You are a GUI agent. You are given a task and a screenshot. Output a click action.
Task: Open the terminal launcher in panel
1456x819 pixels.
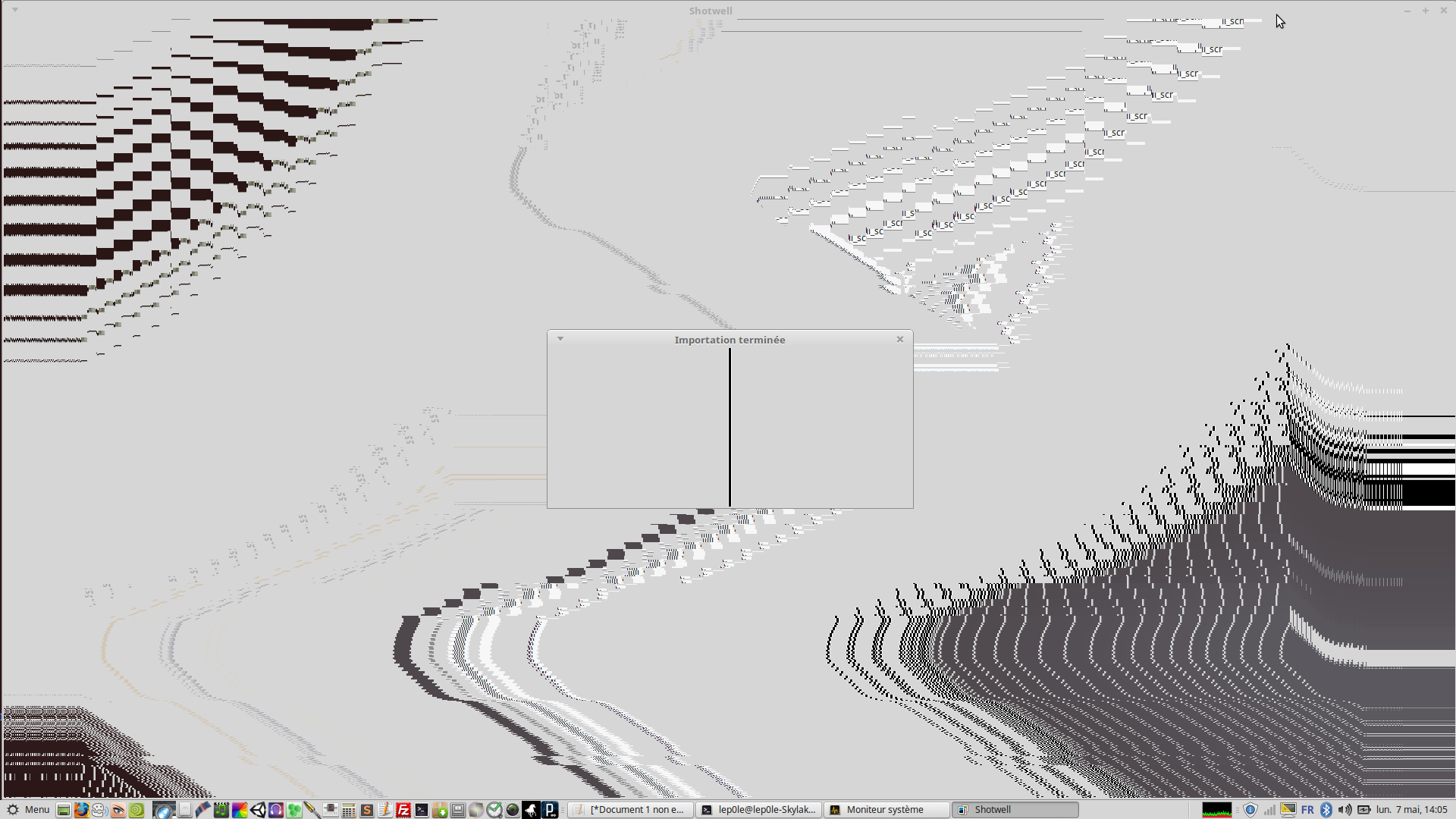(422, 810)
